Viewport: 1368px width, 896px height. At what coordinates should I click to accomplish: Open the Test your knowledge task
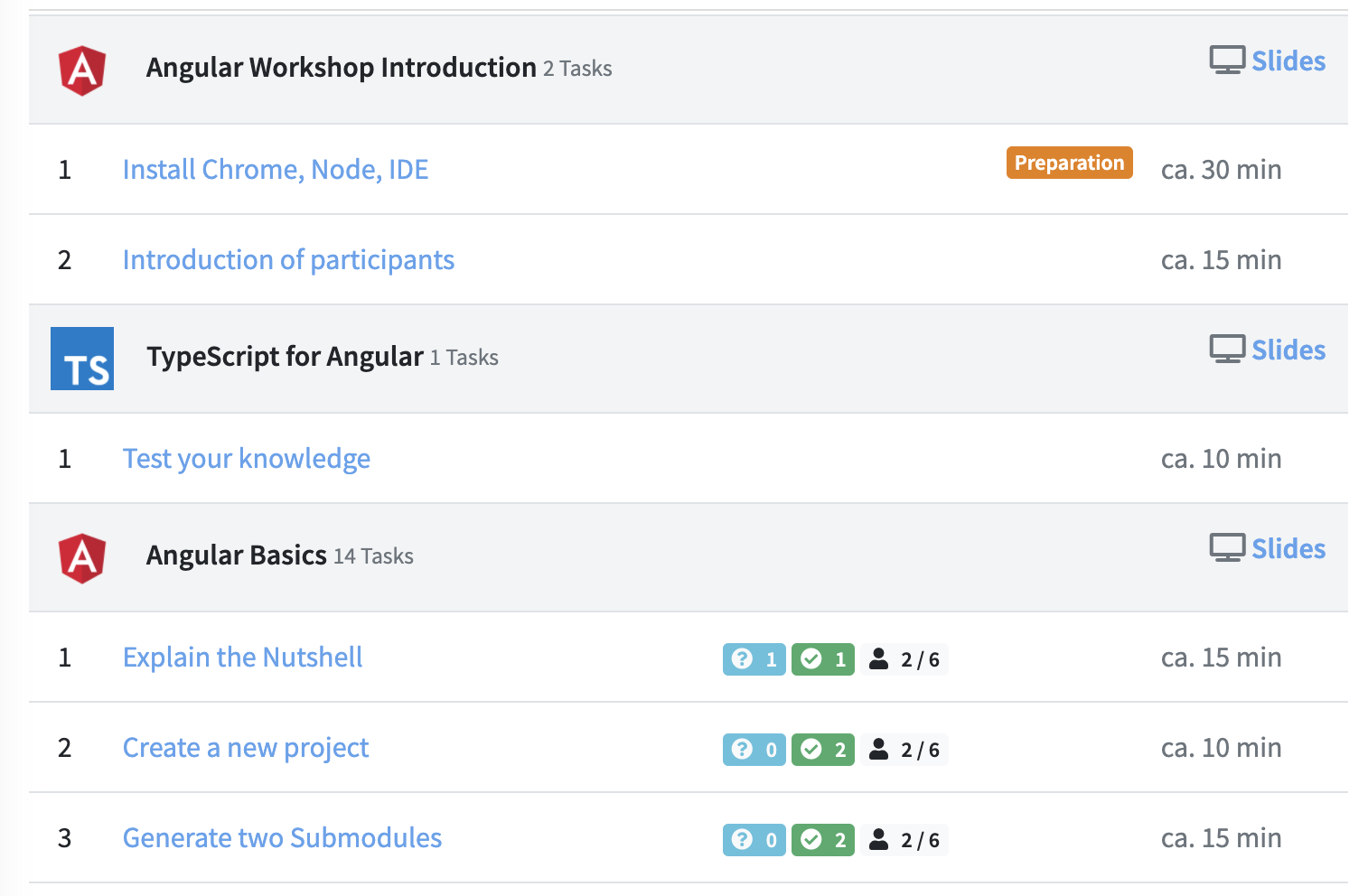point(246,458)
